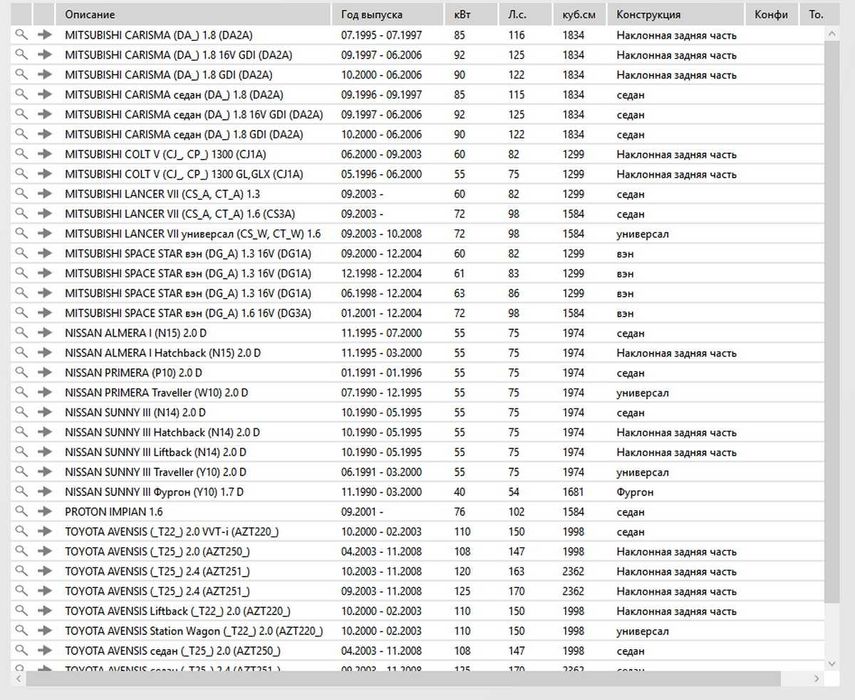This screenshot has height=700, width=855.
Task: Click the horizontal scrollbar right arrow
Action: tap(816, 679)
